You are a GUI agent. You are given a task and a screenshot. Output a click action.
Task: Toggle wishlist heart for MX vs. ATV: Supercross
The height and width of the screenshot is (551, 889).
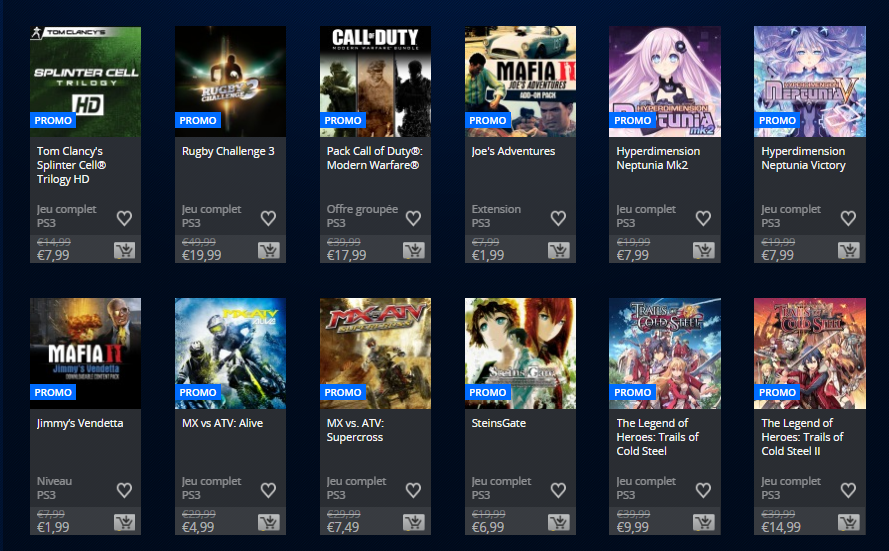click(x=413, y=490)
